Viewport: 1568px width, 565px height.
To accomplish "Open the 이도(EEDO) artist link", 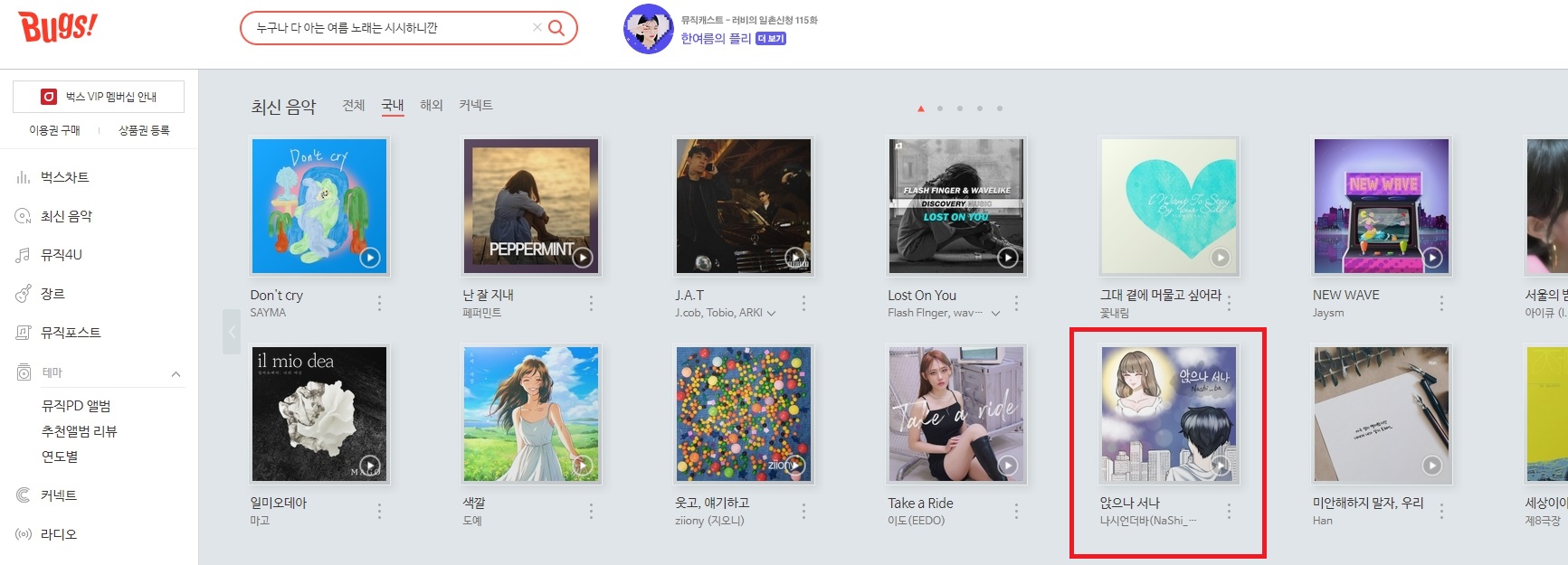I will coord(917,521).
